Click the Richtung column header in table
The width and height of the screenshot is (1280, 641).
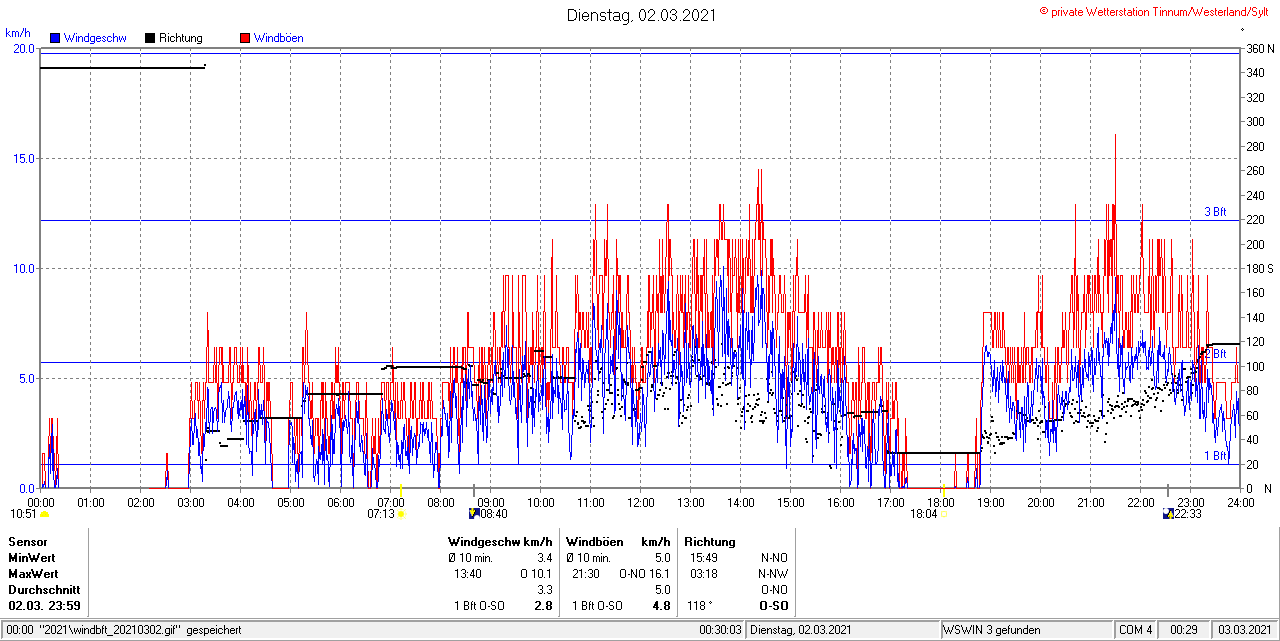point(710,542)
